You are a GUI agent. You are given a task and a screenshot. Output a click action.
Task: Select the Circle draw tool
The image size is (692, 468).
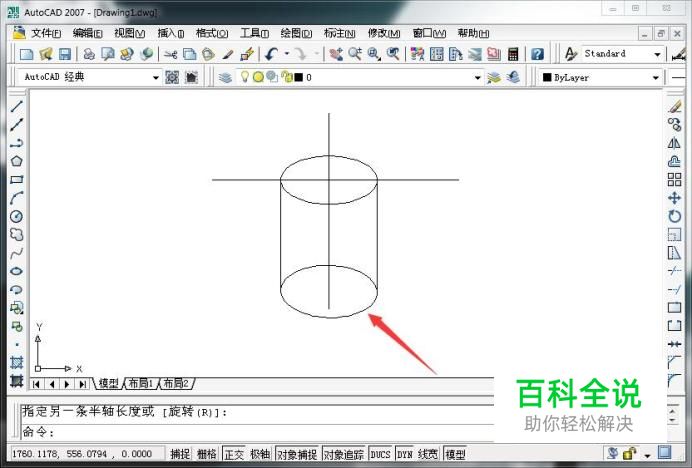(16, 216)
